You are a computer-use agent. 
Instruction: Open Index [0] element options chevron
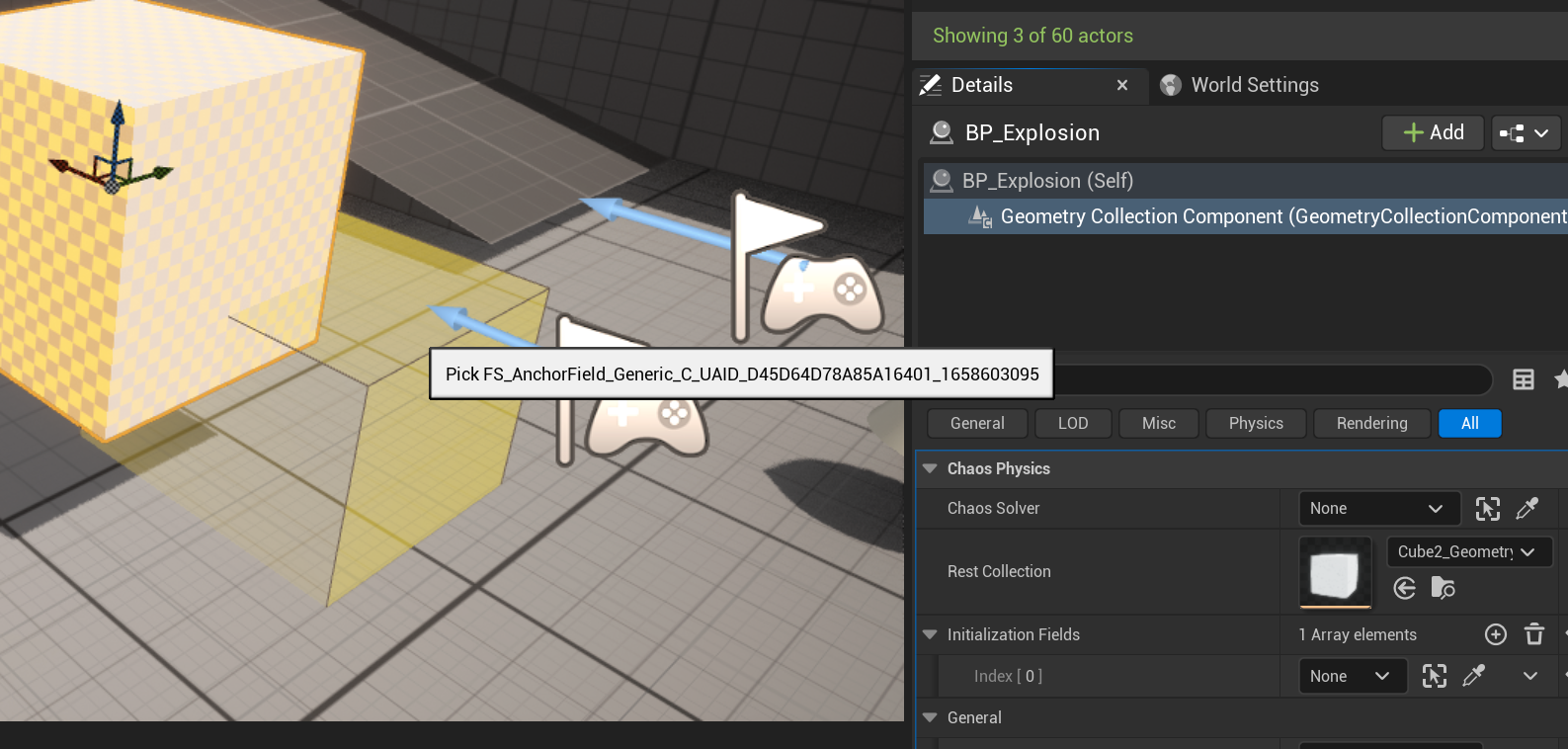pyautogui.click(x=1530, y=676)
